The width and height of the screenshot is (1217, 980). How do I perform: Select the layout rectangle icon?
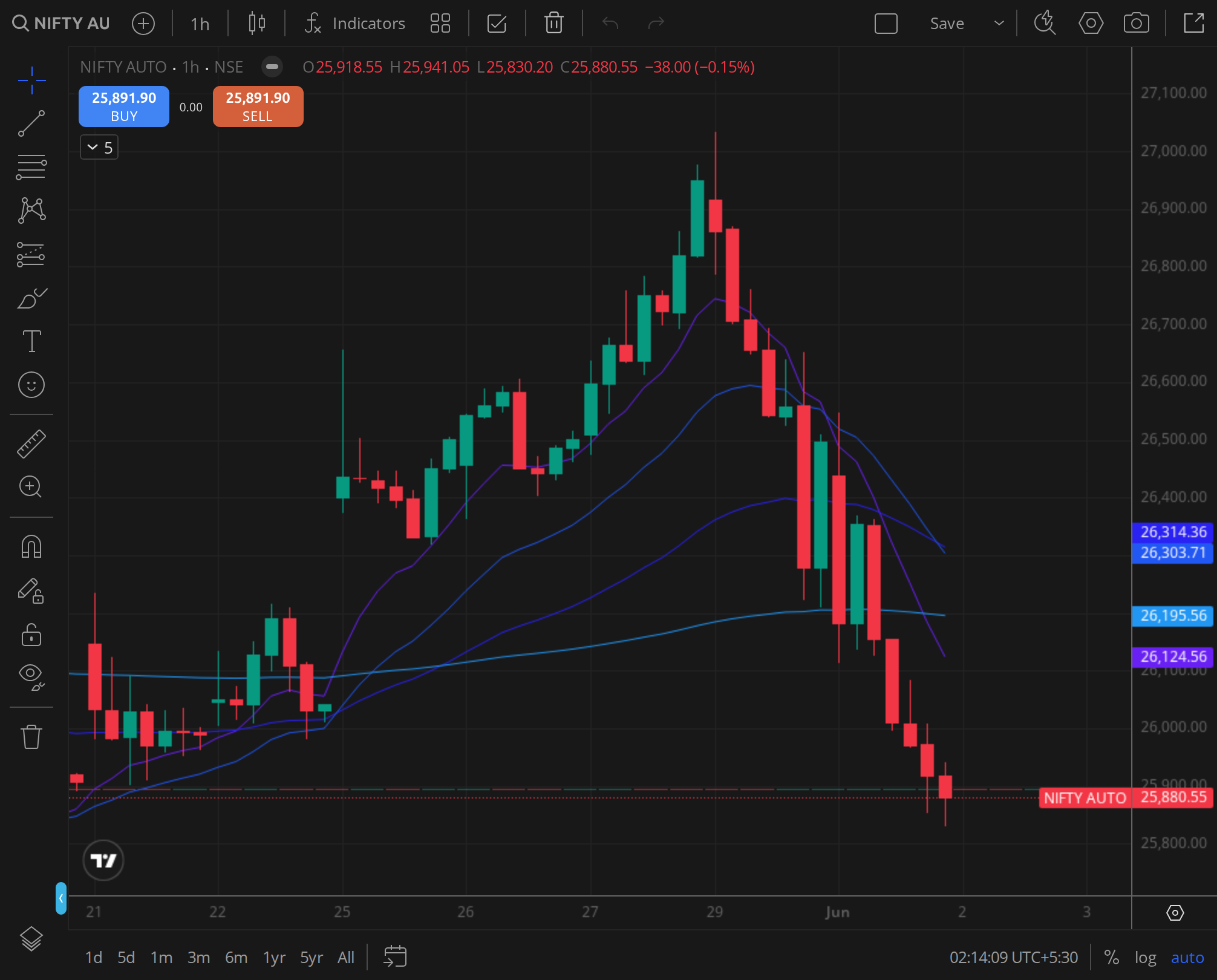coord(886,24)
